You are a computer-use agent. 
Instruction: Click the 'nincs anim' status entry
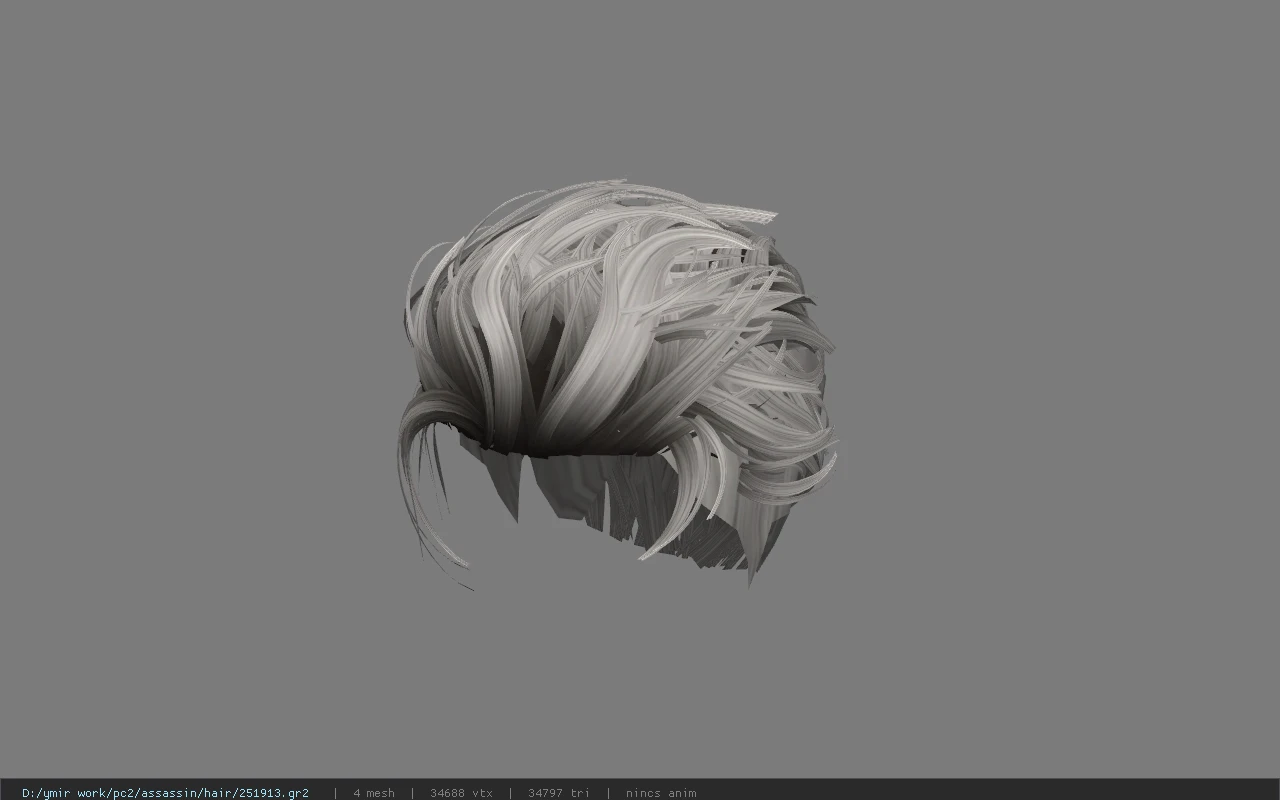pyautogui.click(x=661, y=793)
